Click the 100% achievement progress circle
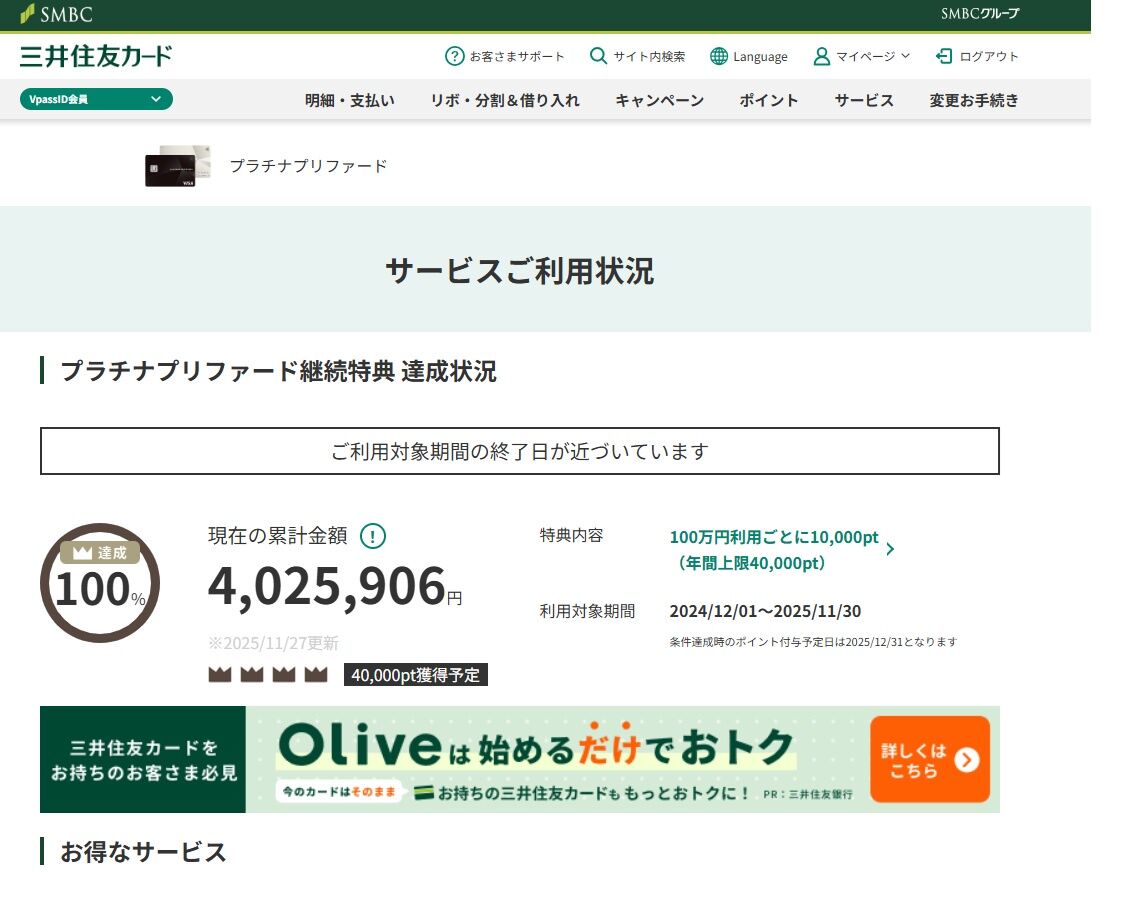The height and width of the screenshot is (899, 1121). point(99,583)
